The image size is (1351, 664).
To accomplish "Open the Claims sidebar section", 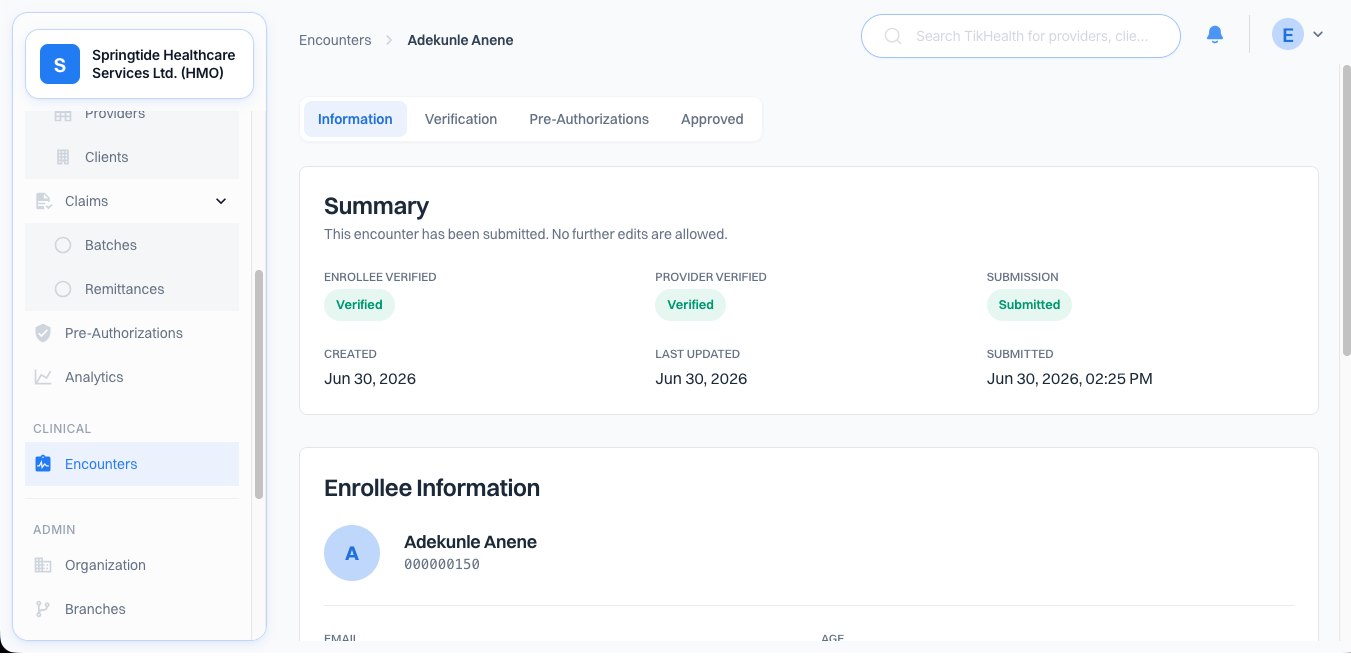I will pyautogui.click(x=132, y=201).
